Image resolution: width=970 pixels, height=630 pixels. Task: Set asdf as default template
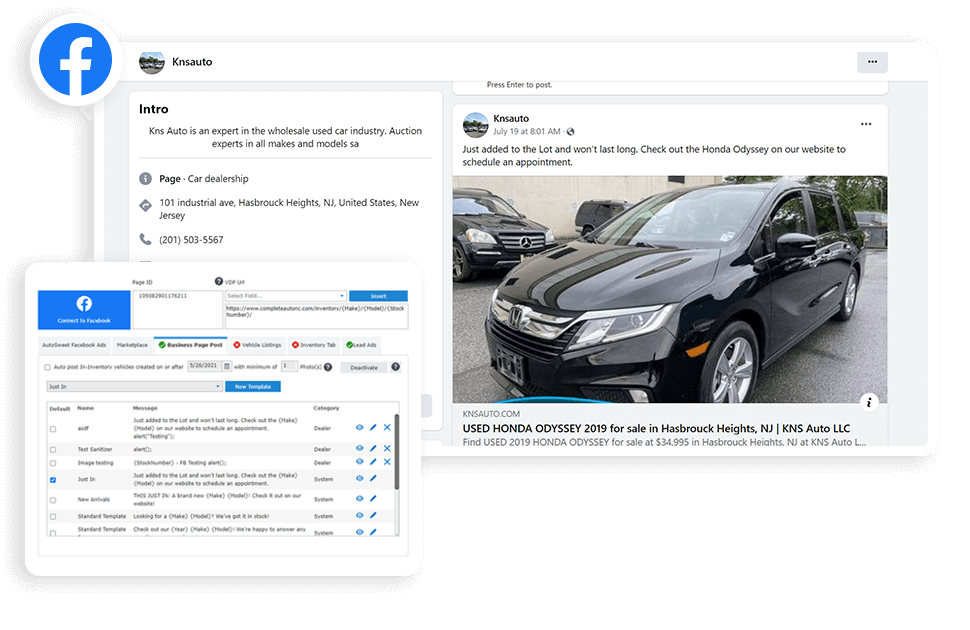click(53, 429)
